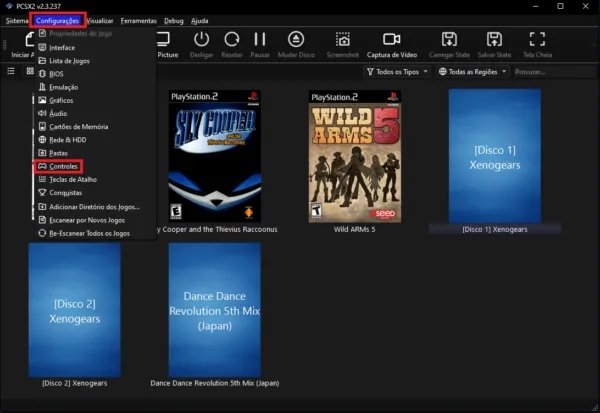Open BIOS settings entry
This screenshot has width=600, height=413.
96,74
